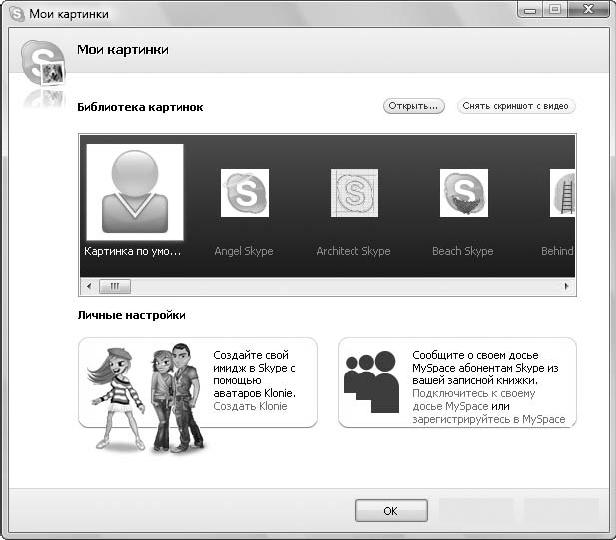Click the Skype logo in title bar
Image resolution: width=616 pixels, height=540 pixels.
(x=17, y=14)
